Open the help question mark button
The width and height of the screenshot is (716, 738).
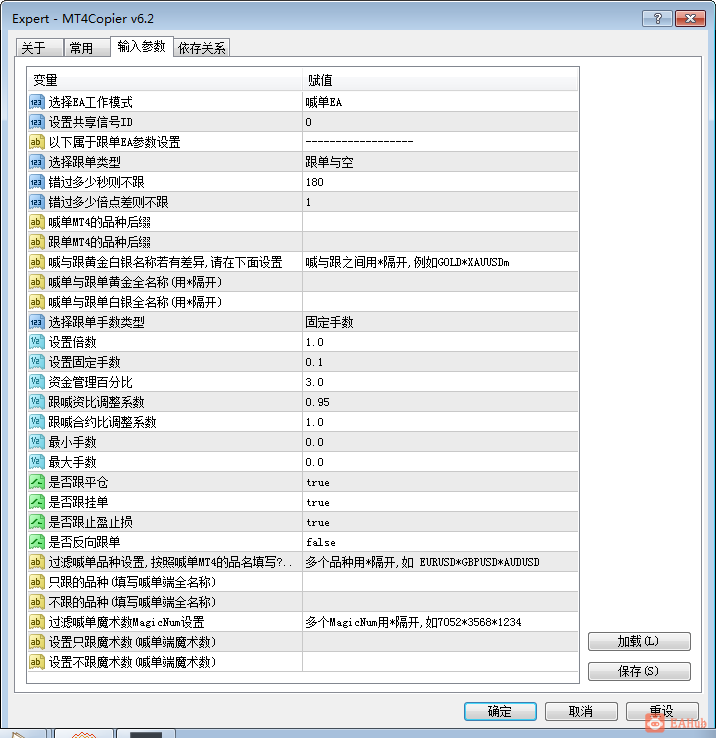tap(657, 19)
